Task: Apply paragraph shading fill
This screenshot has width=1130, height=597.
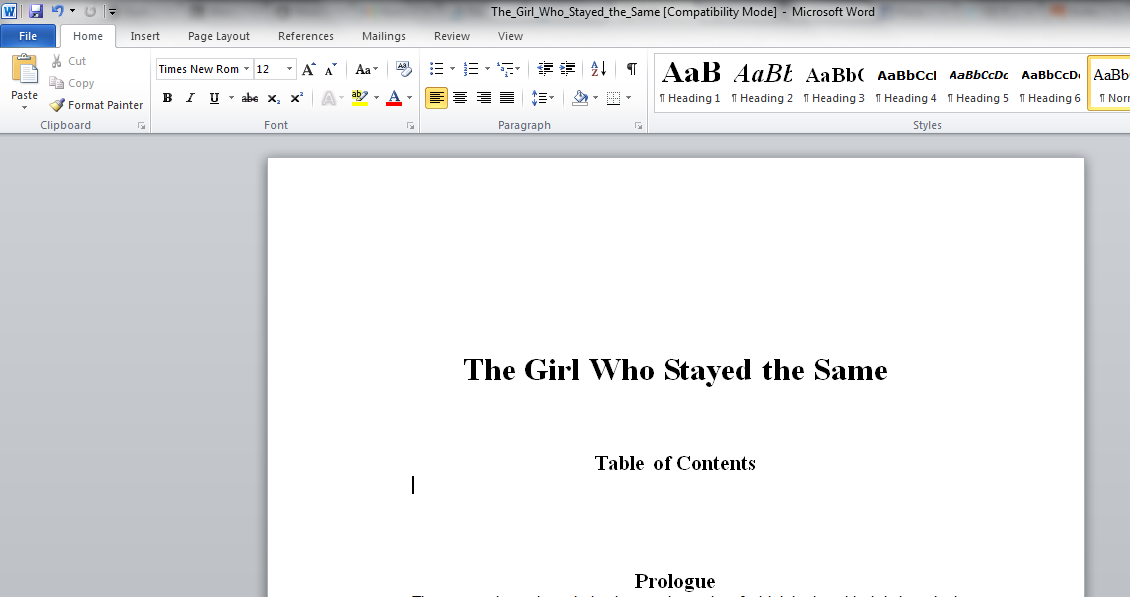Action: (580, 98)
